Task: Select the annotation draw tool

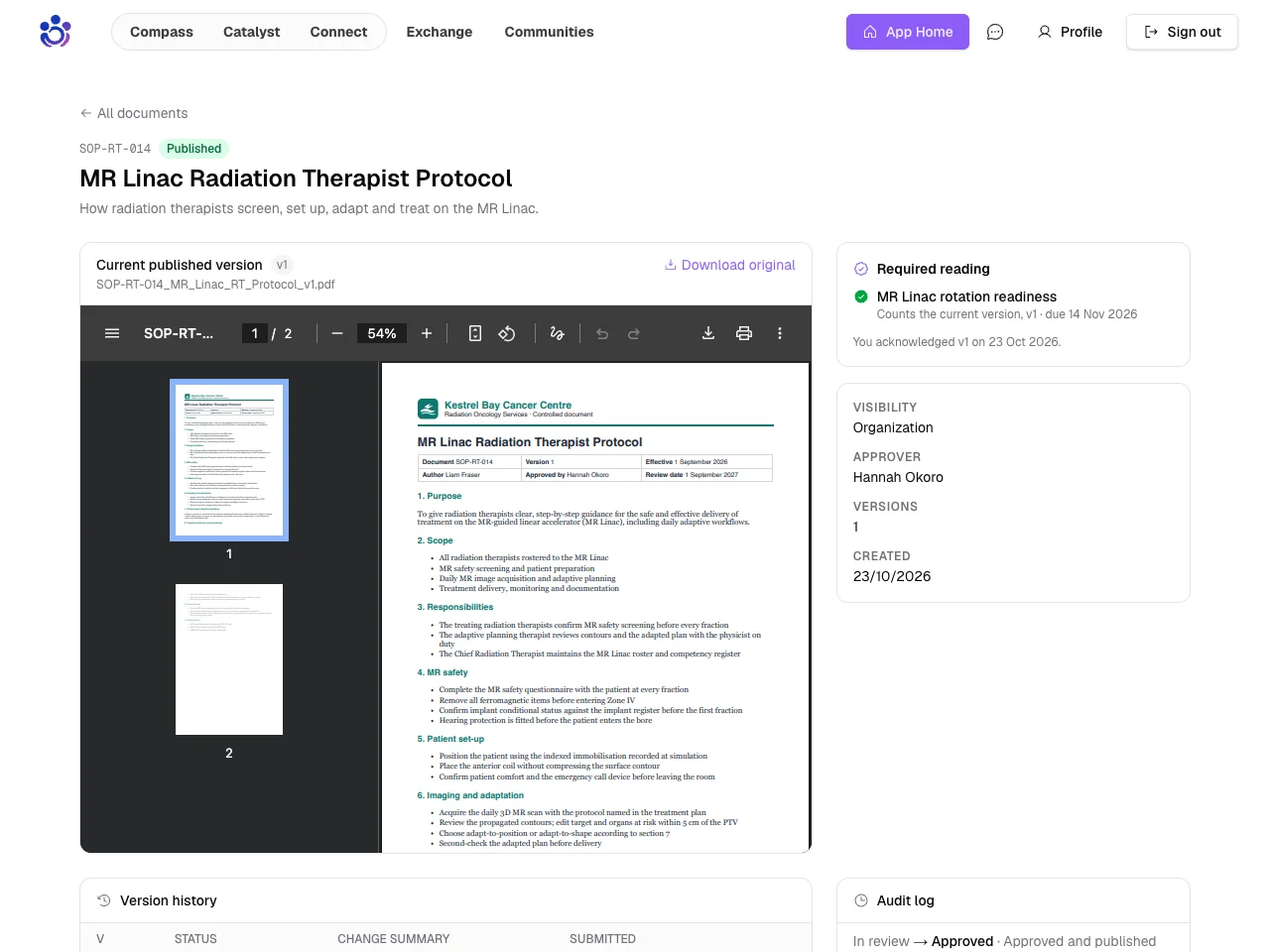Action: click(x=557, y=333)
